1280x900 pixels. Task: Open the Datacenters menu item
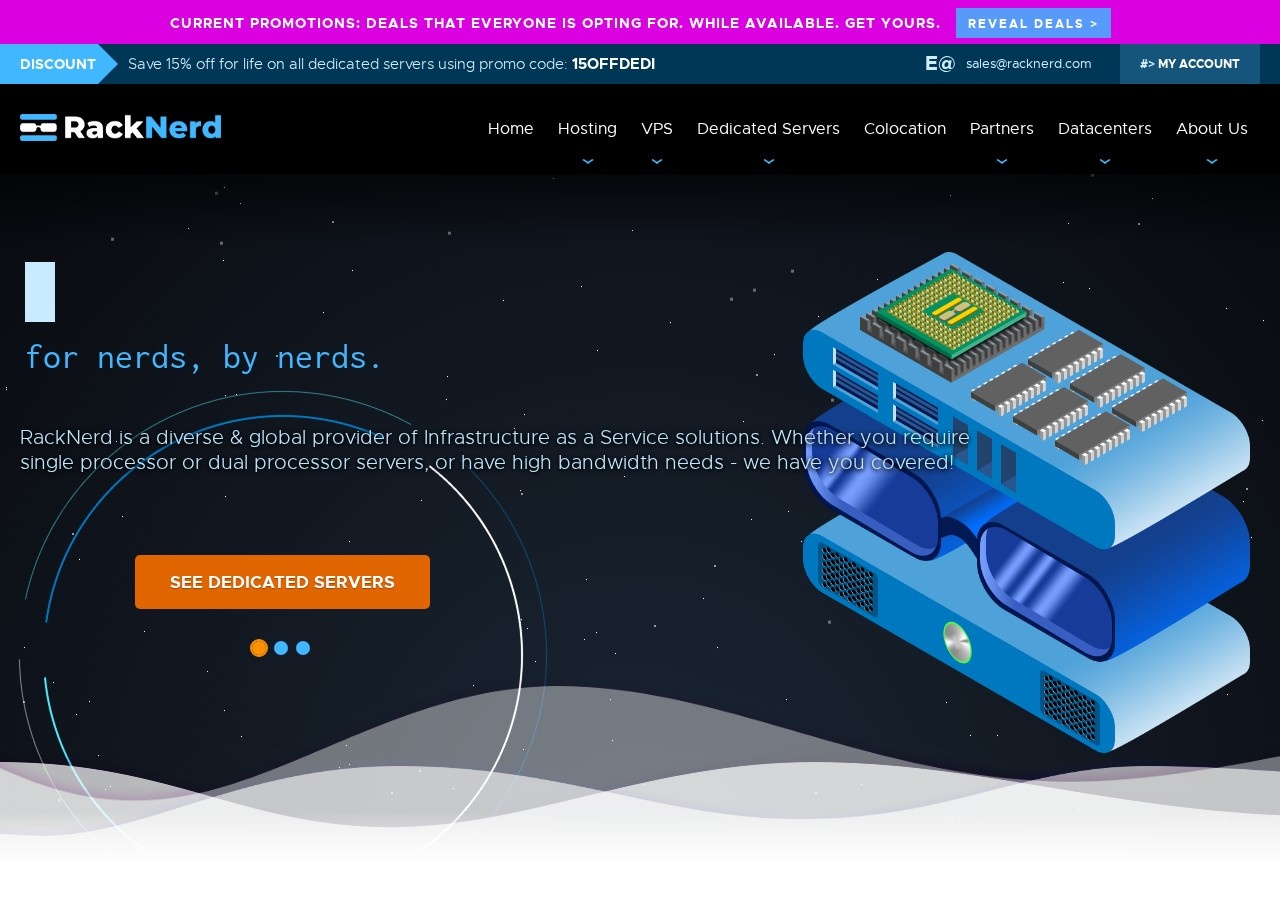coord(1105,128)
